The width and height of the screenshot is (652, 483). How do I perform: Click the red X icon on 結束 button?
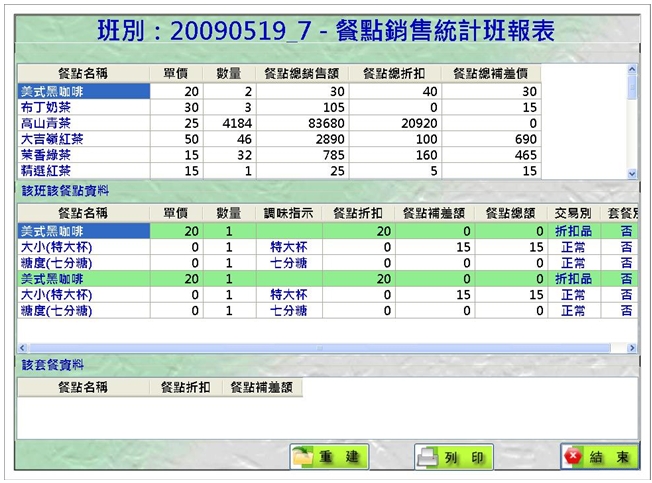click(x=574, y=457)
